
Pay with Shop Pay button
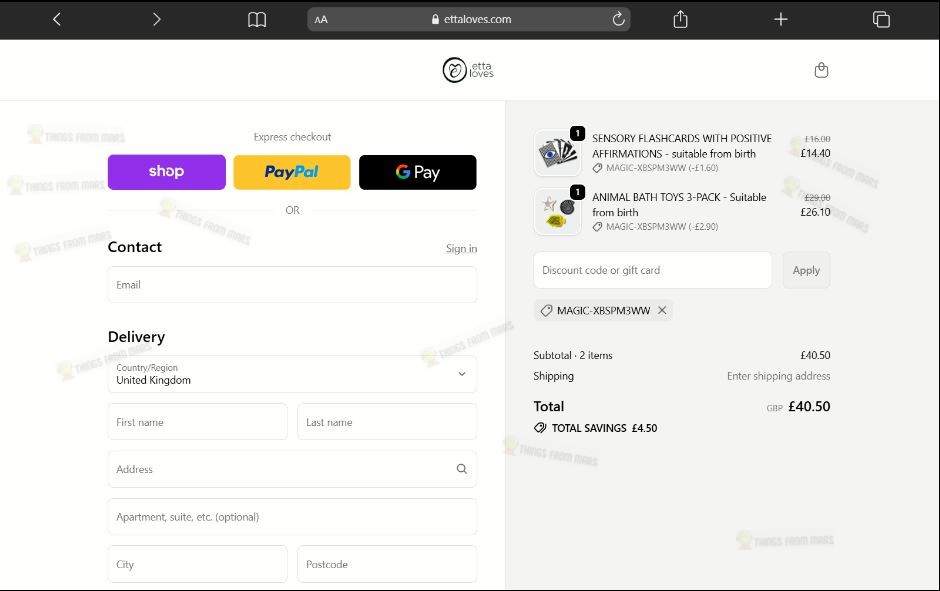pos(167,172)
